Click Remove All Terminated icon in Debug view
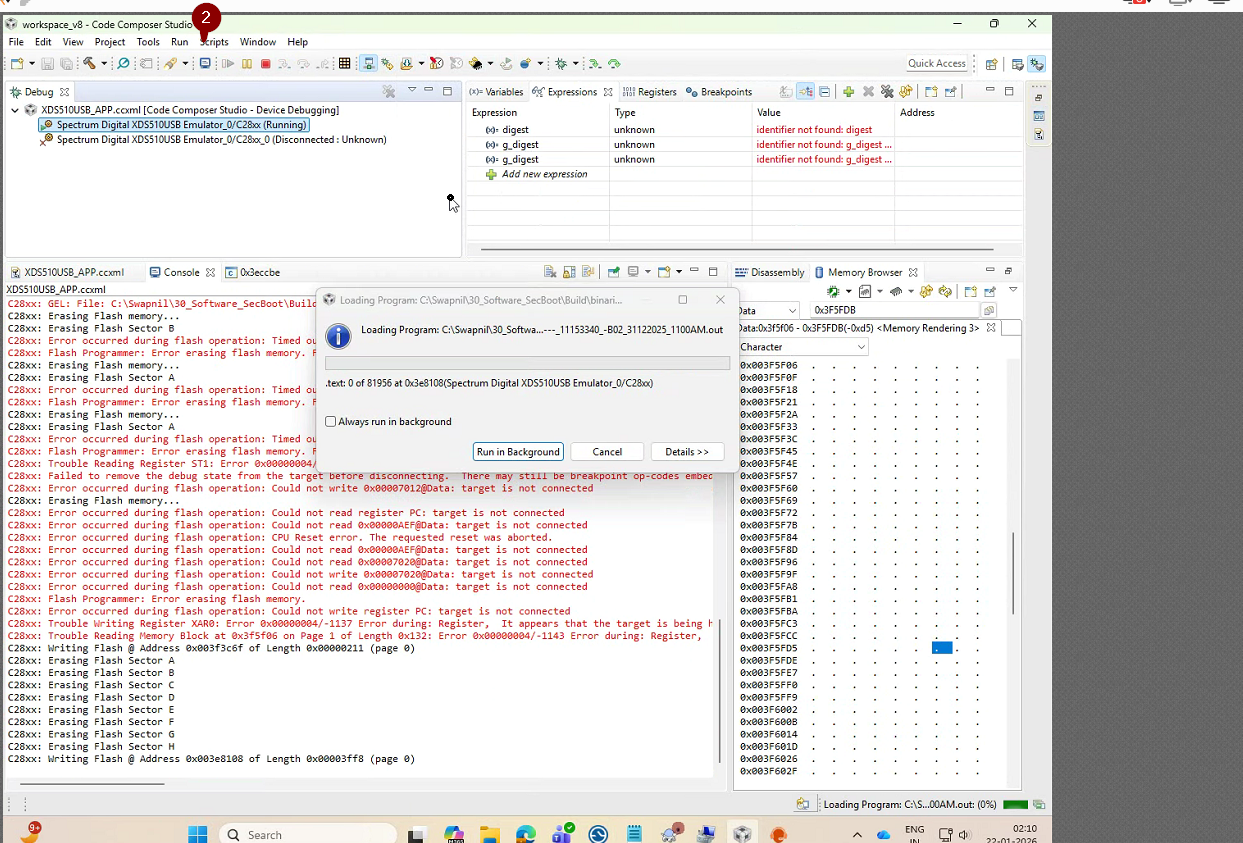 (389, 92)
